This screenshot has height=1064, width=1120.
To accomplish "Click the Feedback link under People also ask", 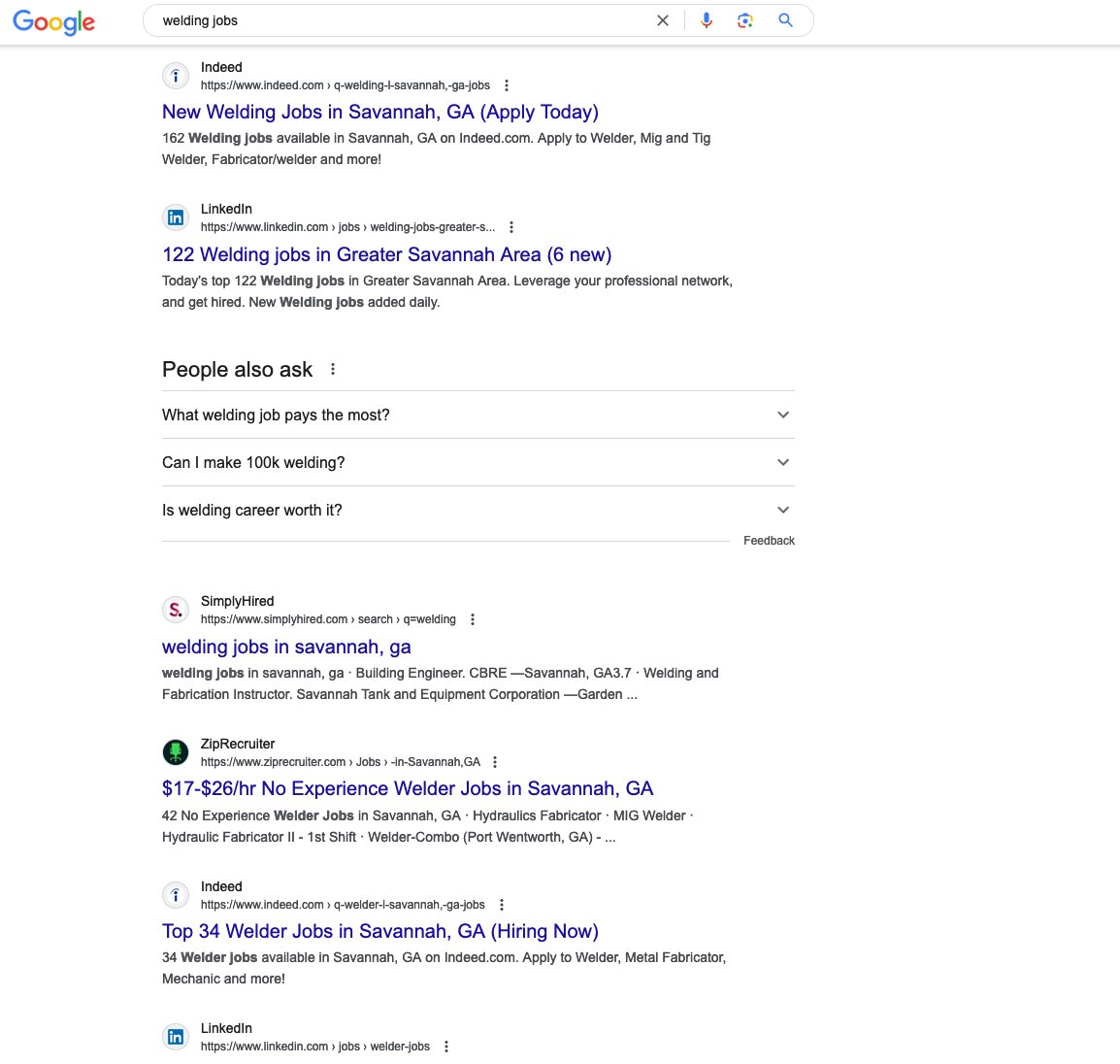I will tap(769, 540).
